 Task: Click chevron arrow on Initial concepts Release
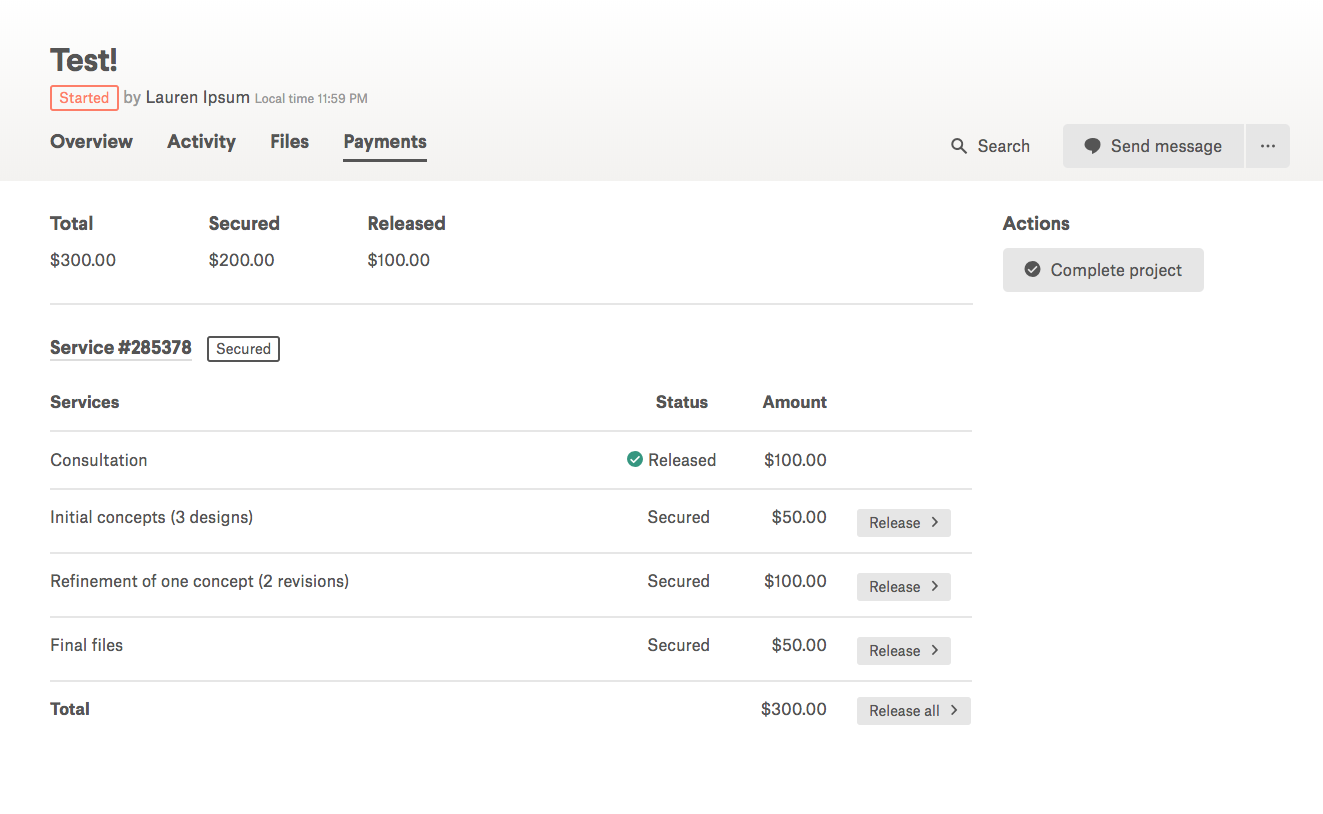935,522
